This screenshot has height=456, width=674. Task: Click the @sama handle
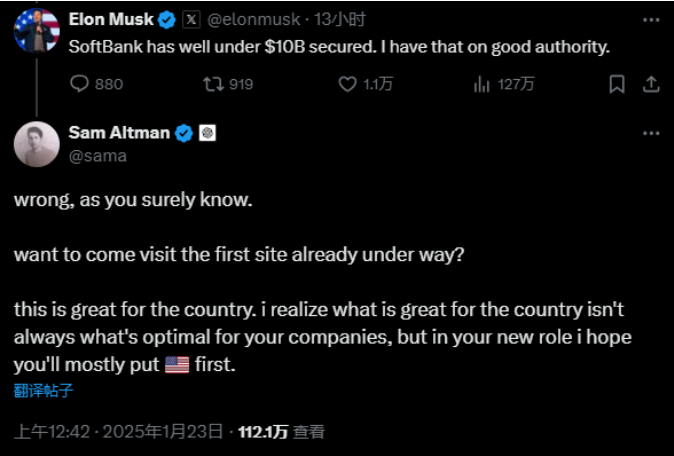point(98,155)
